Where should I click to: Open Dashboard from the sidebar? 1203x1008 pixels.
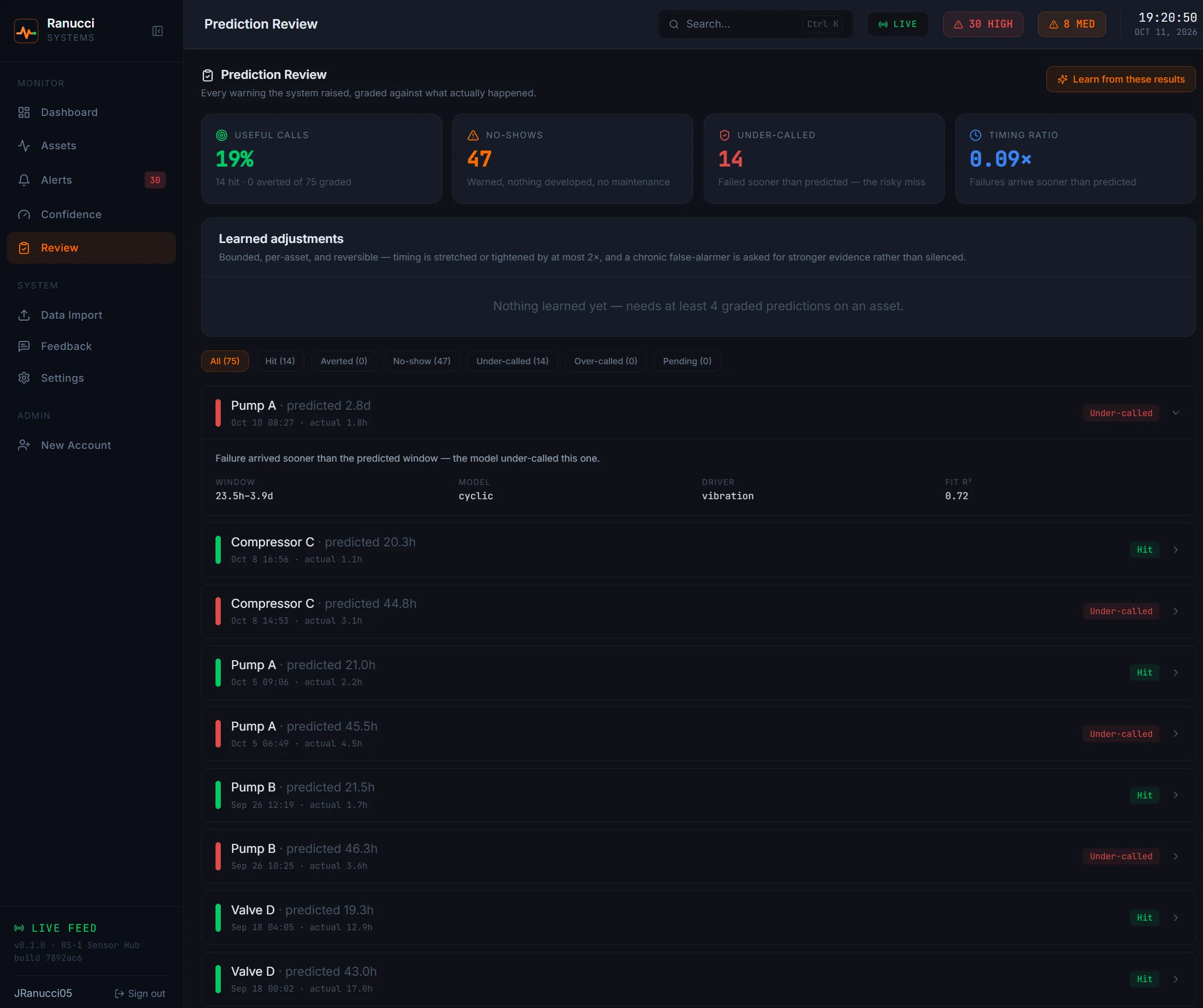(91, 112)
